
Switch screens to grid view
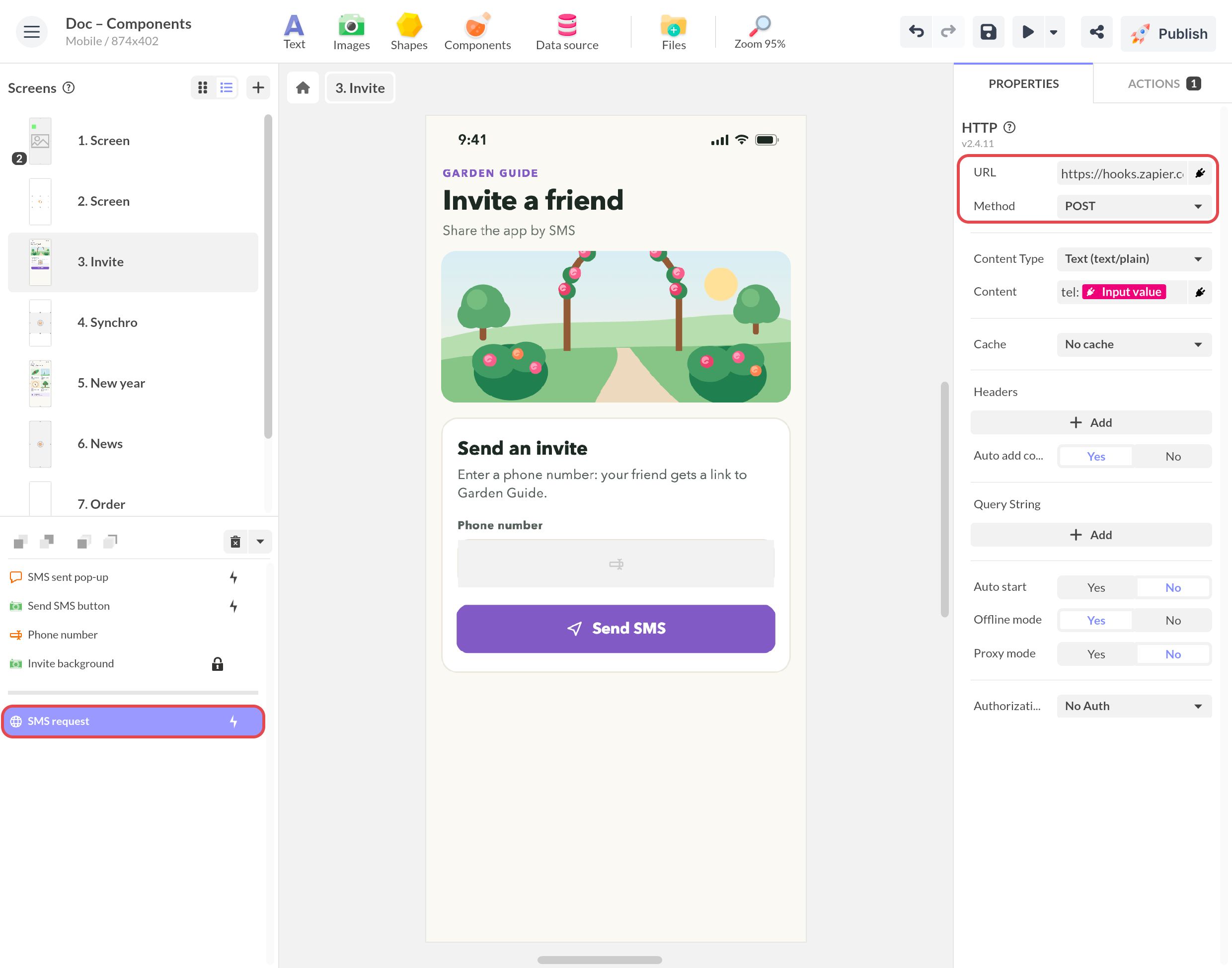[202, 87]
